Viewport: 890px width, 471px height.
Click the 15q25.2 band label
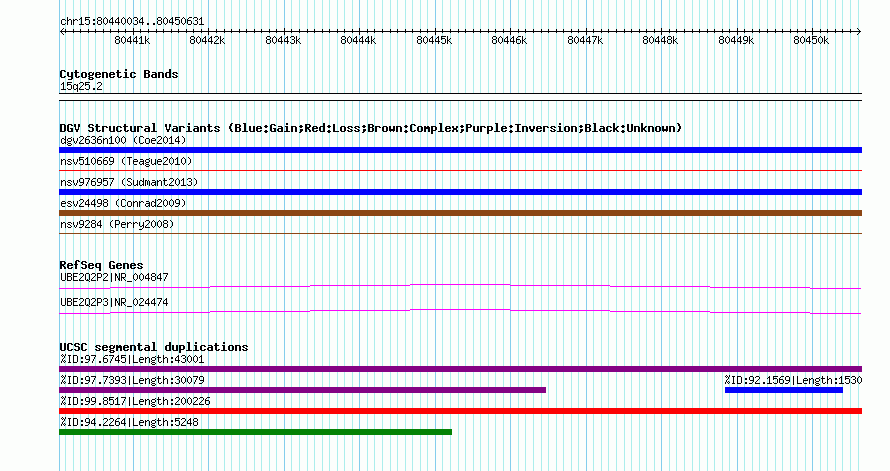81,86
